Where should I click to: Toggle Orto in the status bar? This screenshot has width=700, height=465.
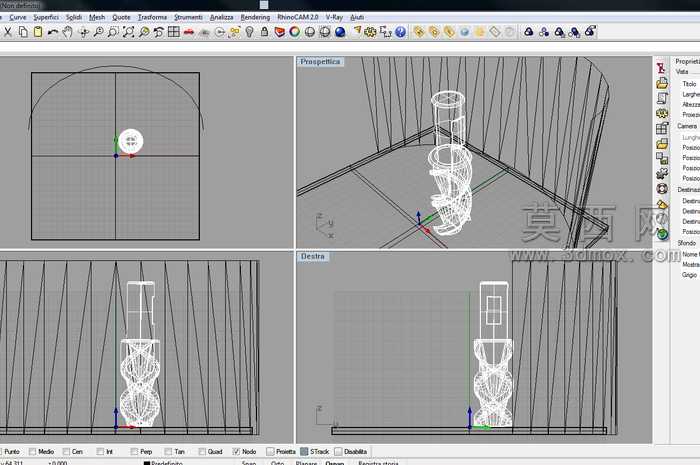coord(277,463)
